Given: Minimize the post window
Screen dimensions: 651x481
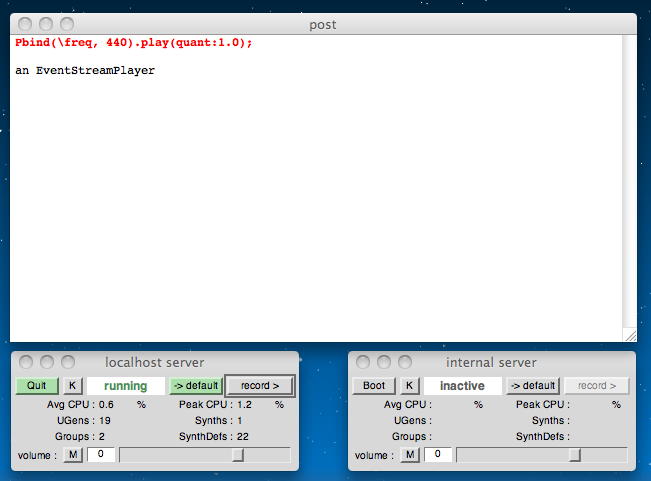Looking at the screenshot, I should [x=46, y=24].
